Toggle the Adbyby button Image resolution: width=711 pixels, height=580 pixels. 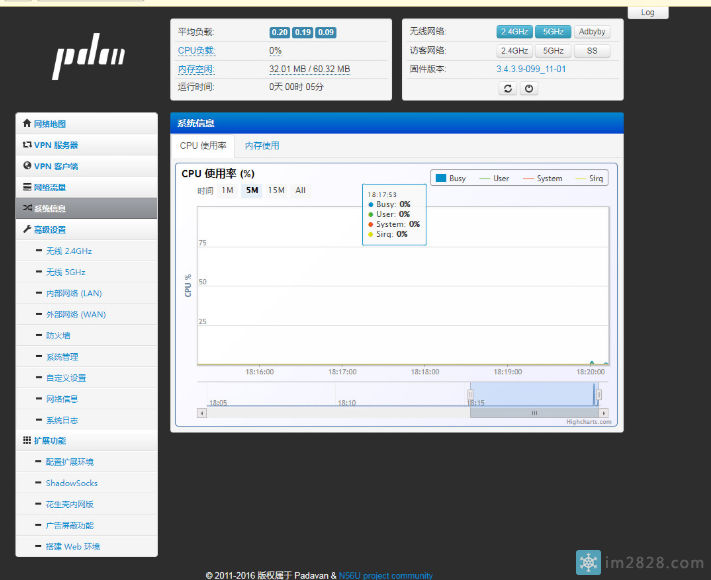[x=592, y=32]
